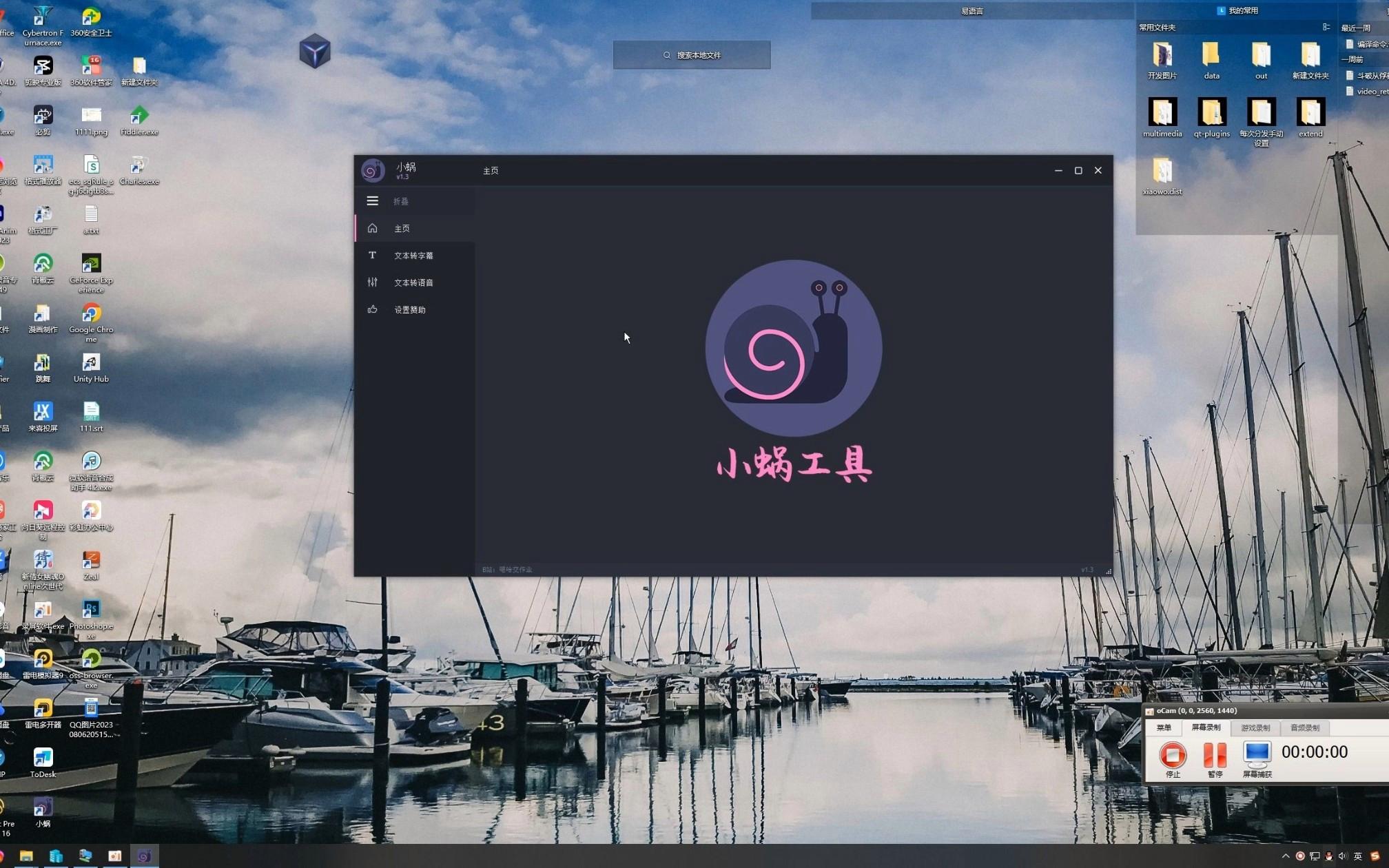The width and height of the screenshot is (1389, 868).
Task: Select oCam 屏幕录制 tab
Action: tap(1206, 727)
